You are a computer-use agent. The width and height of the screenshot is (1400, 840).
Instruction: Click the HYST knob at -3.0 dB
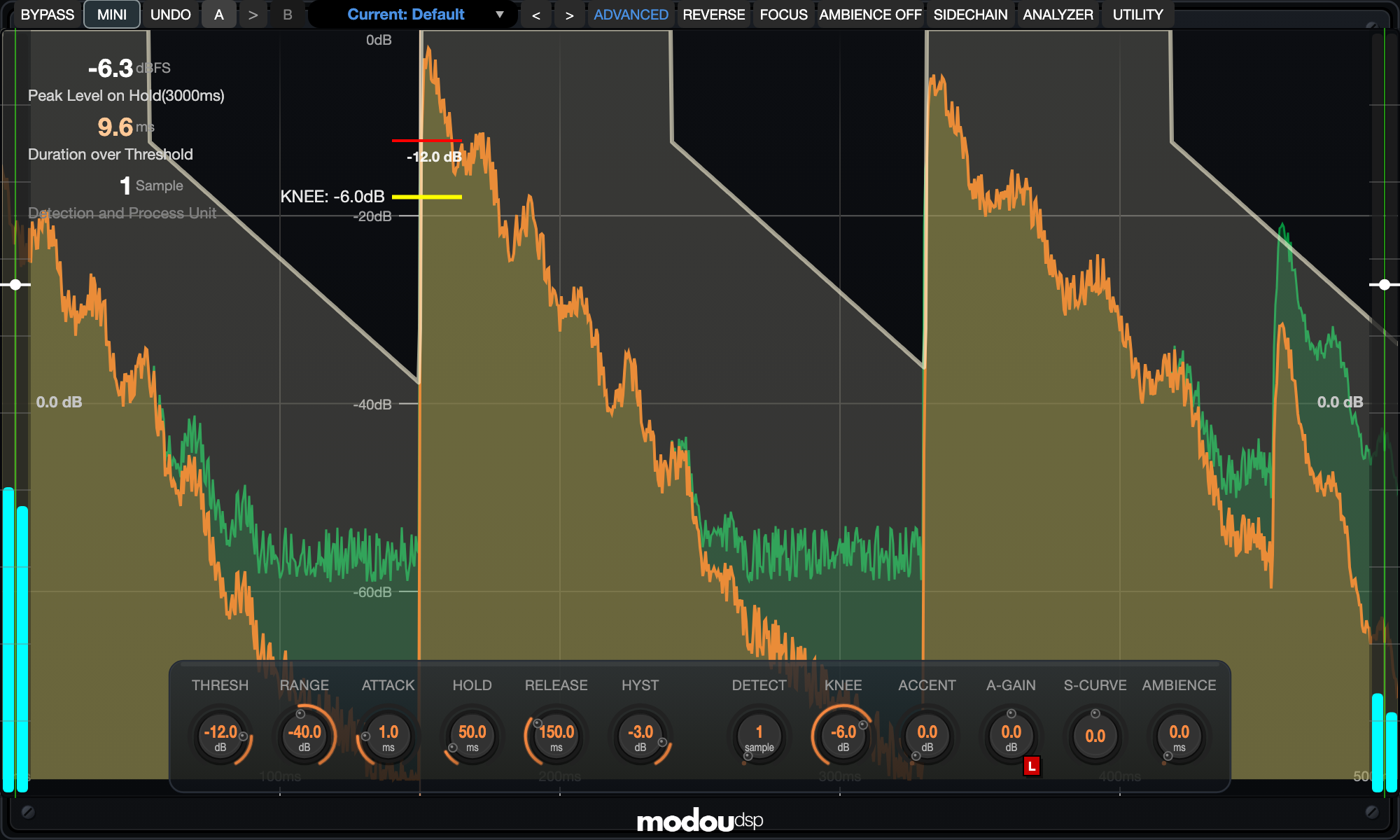click(x=640, y=736)
